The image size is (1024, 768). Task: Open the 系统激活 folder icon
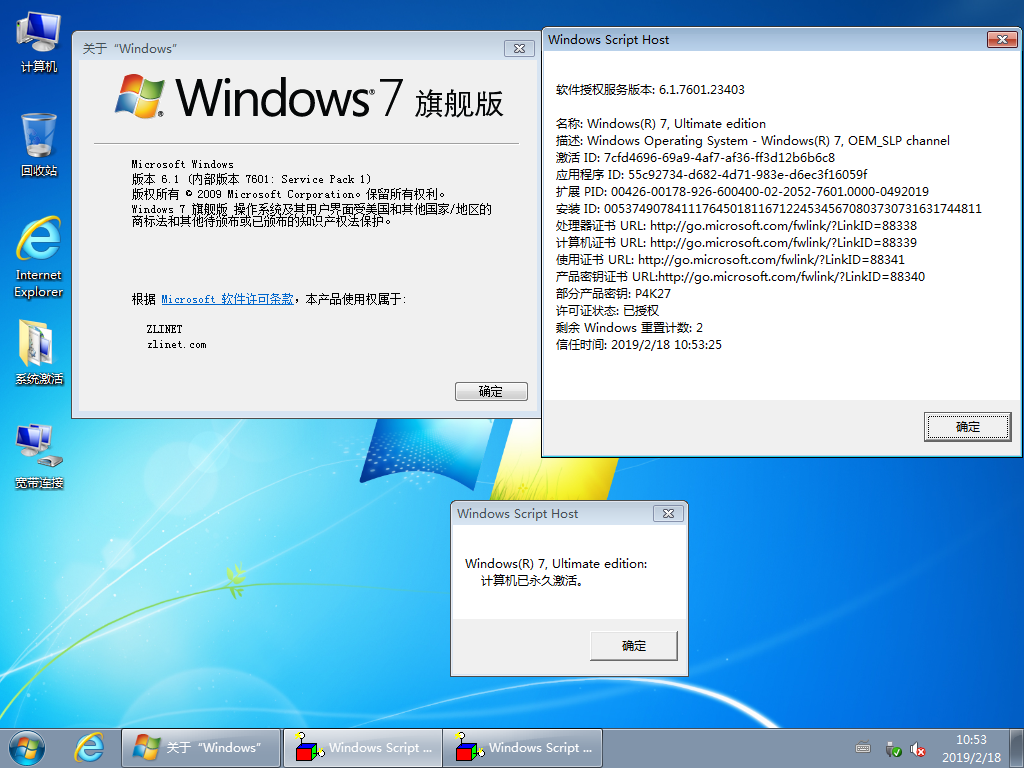(x=39, y=353)
